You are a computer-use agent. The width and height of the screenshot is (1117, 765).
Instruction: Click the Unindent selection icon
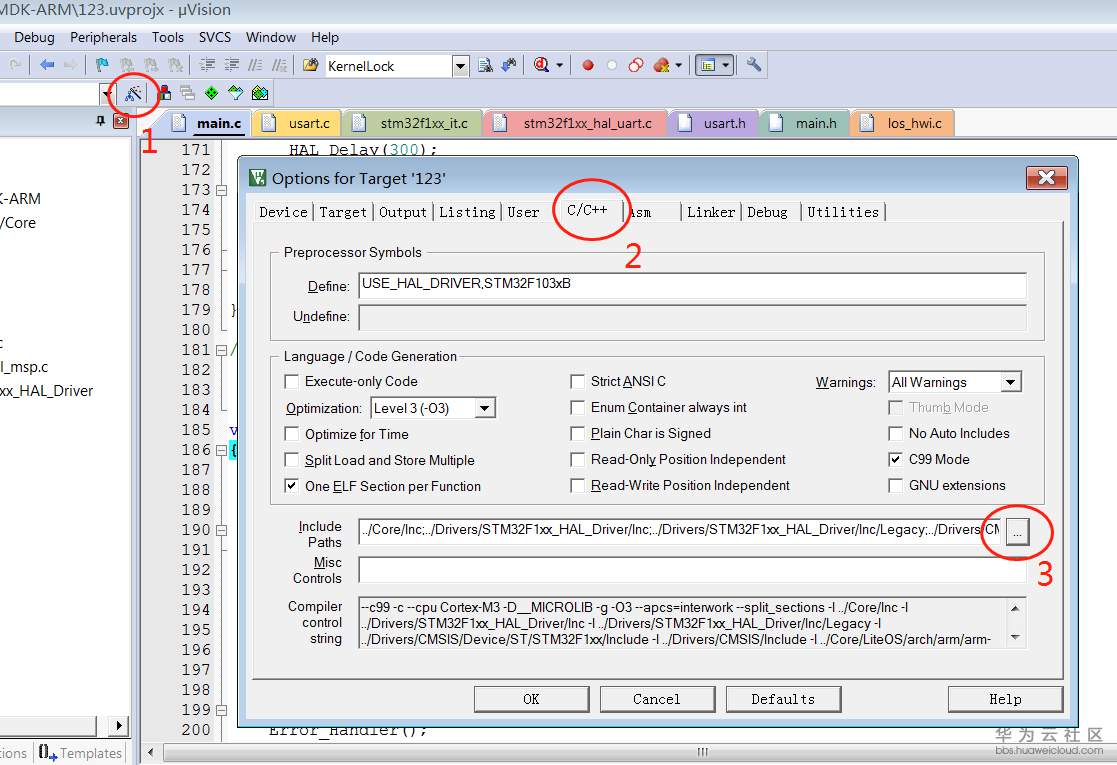232,66
